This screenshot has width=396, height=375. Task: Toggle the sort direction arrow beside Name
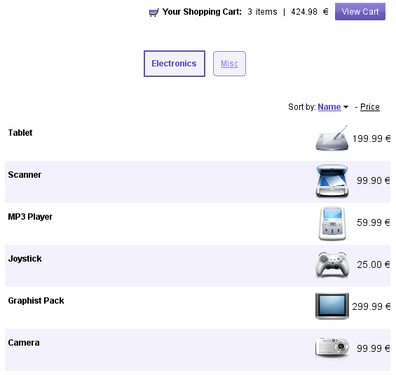pos(346,107)
